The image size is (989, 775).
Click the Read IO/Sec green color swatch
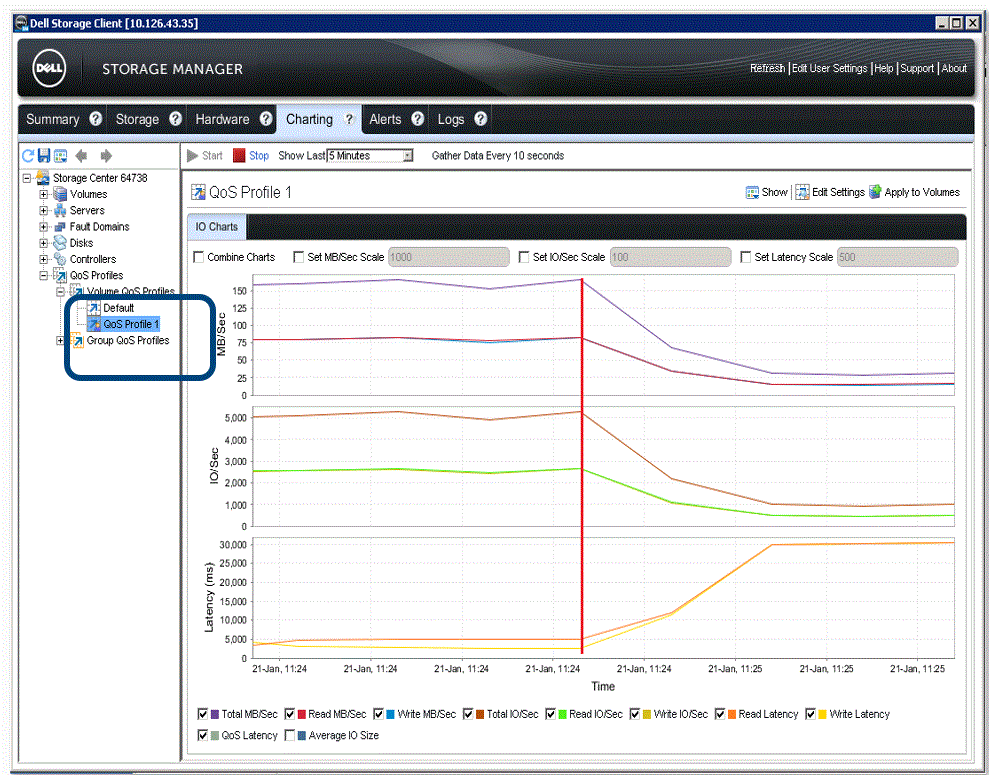coord(562,714)
